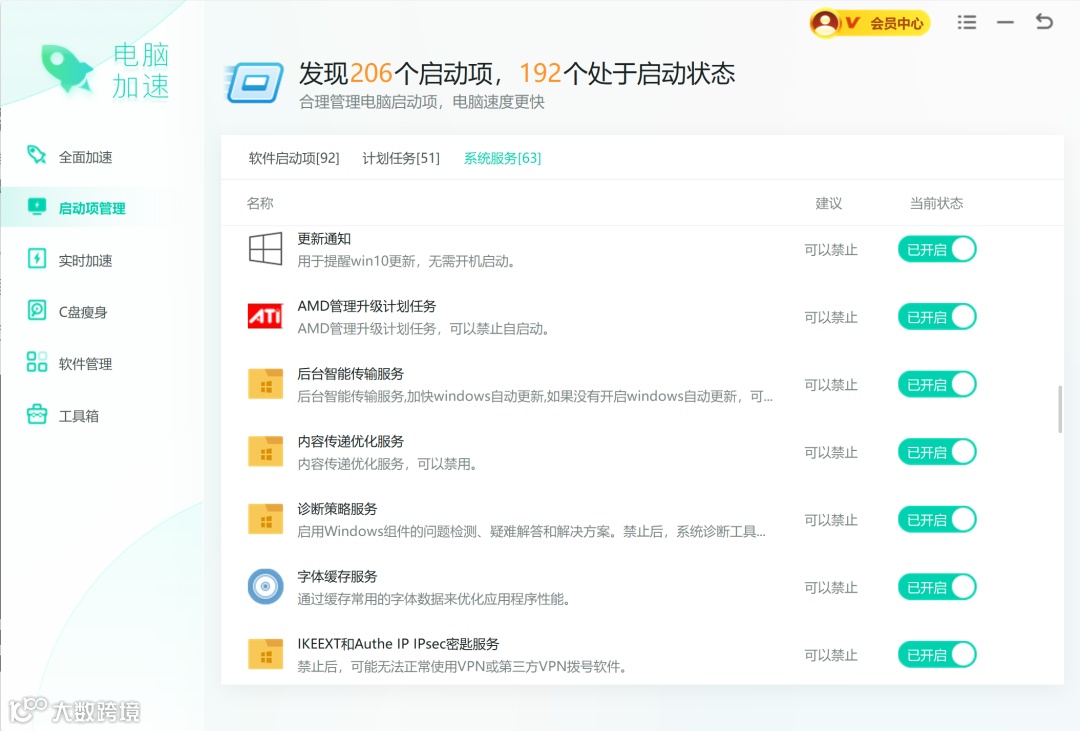The height and width of the screenshot is (731, 1080).
Task: Click the 内容传递优化服务 title text
Action: click(351, 441)
